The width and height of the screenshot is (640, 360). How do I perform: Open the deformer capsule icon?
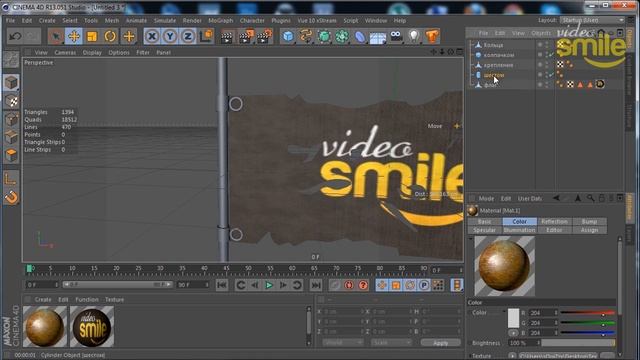(x=360, y=37)
